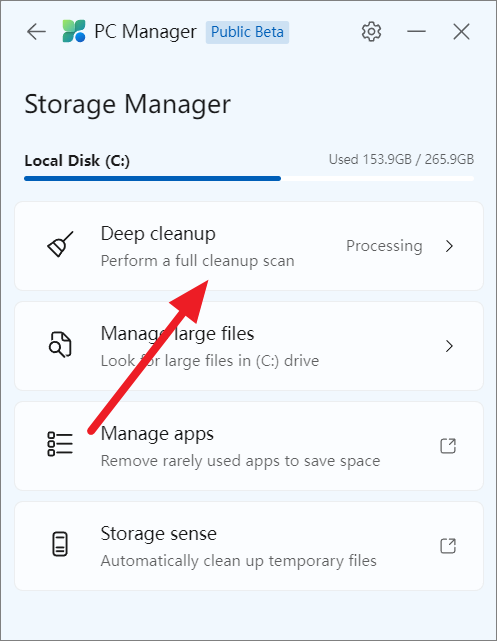Click the Deep cleanup broom icon
Viewport: 497px width, 641px height.
click(60, 244)
